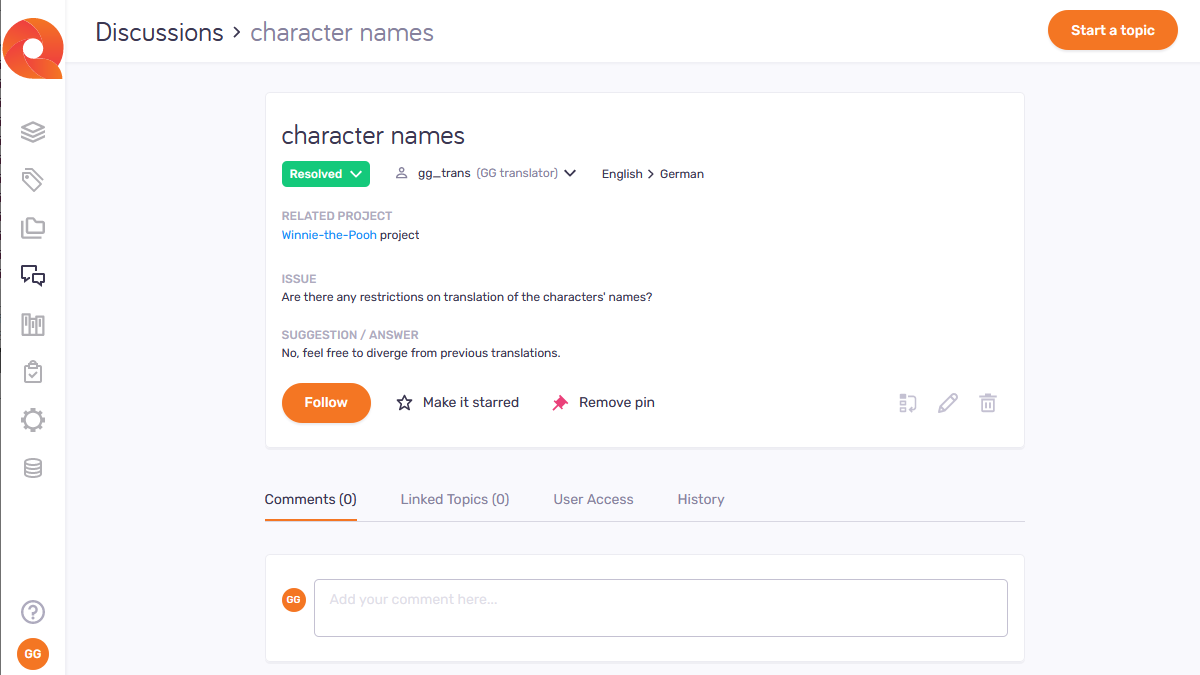Screen dimensions: 1200x675
Task: Open the folders icon in sidebar
Action: click(33, 228)
